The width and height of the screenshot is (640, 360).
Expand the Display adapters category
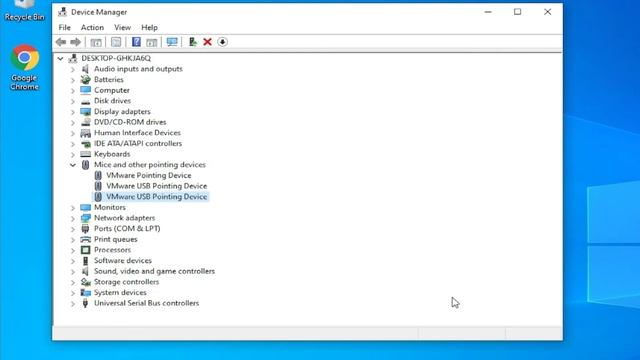coord(73,112)
